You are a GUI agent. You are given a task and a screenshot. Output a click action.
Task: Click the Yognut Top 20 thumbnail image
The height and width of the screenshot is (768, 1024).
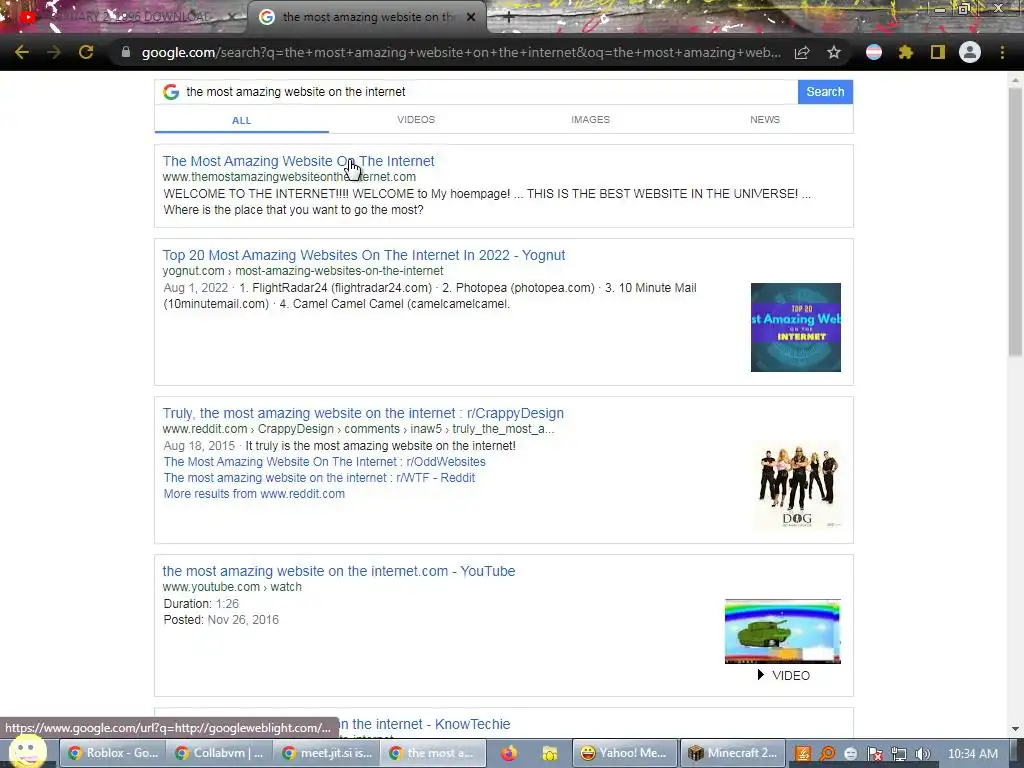pyautogui.click(x=795, y=327)
